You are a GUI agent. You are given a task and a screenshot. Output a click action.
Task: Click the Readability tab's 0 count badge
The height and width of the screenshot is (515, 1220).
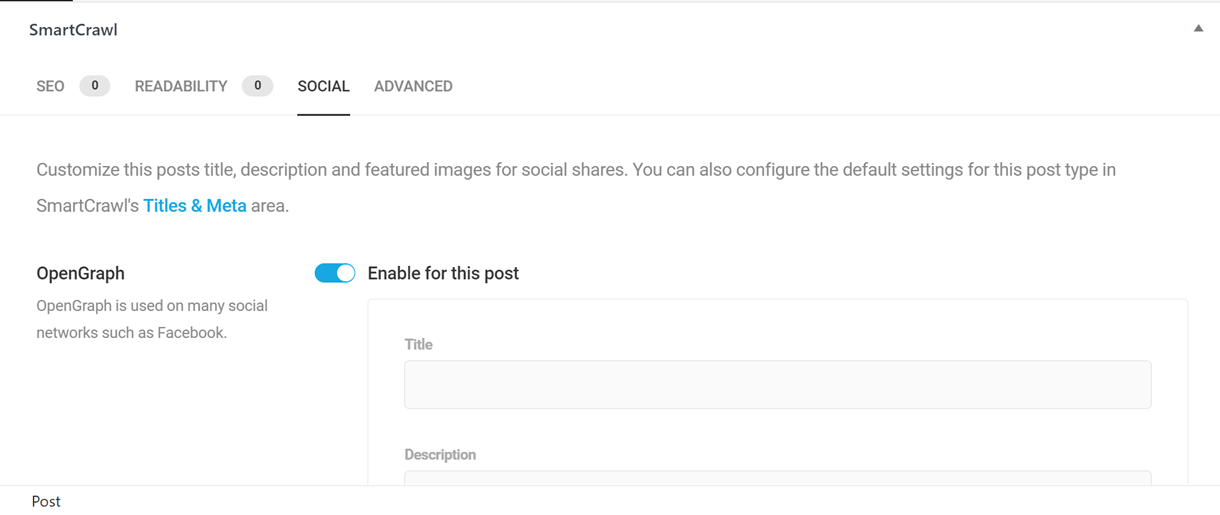pyautogui.click(x=257, y=86)
